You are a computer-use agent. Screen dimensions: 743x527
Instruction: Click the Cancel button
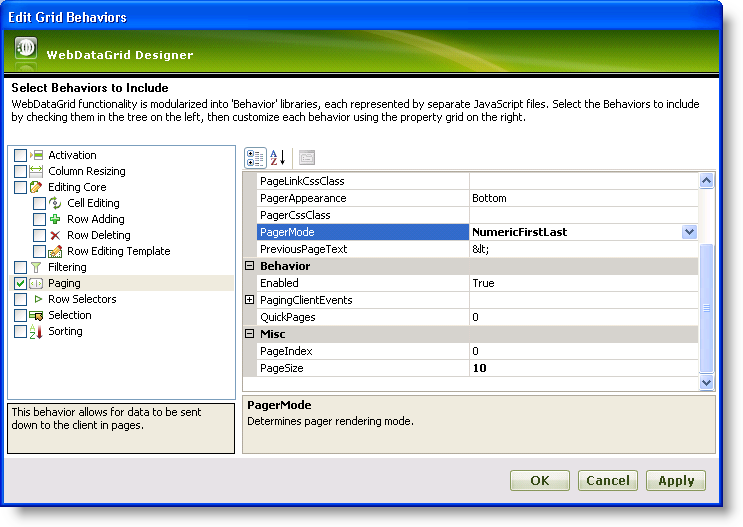pos(607,481)
